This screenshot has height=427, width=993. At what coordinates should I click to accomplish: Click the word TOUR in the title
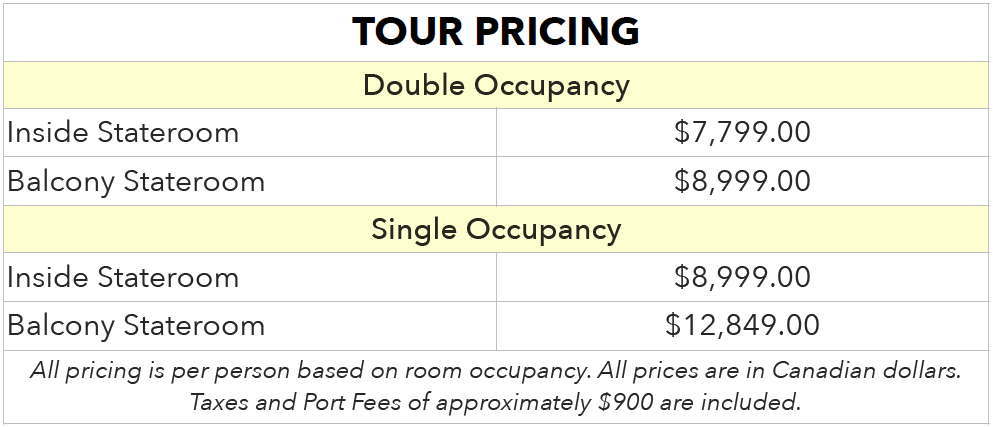click(407, 32)
